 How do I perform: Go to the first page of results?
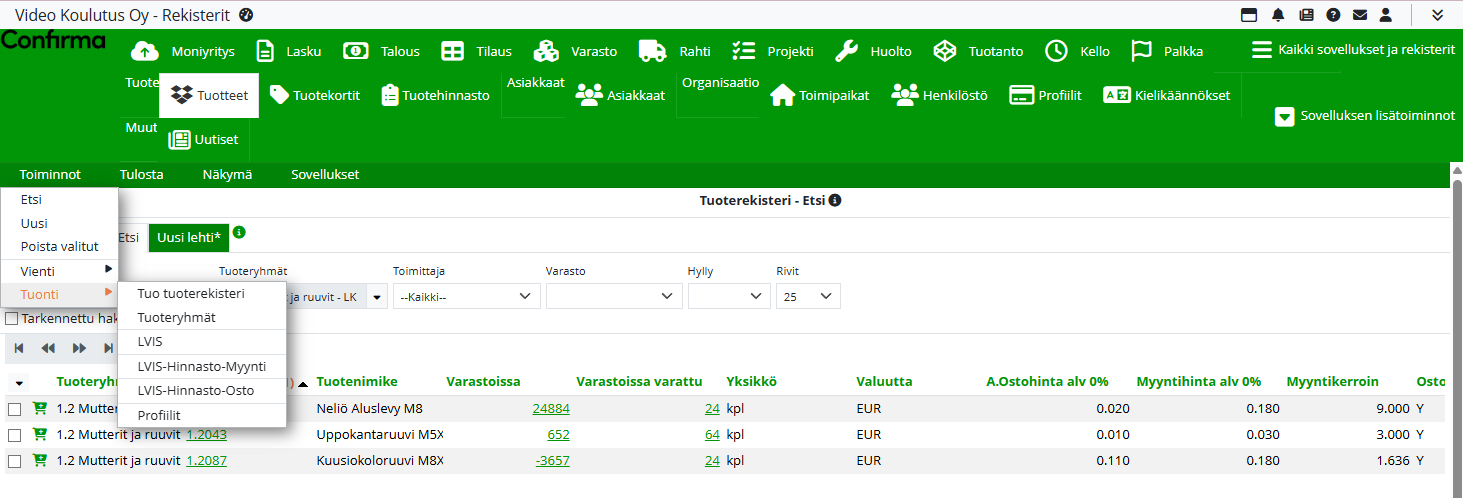[x=19, y=348]
